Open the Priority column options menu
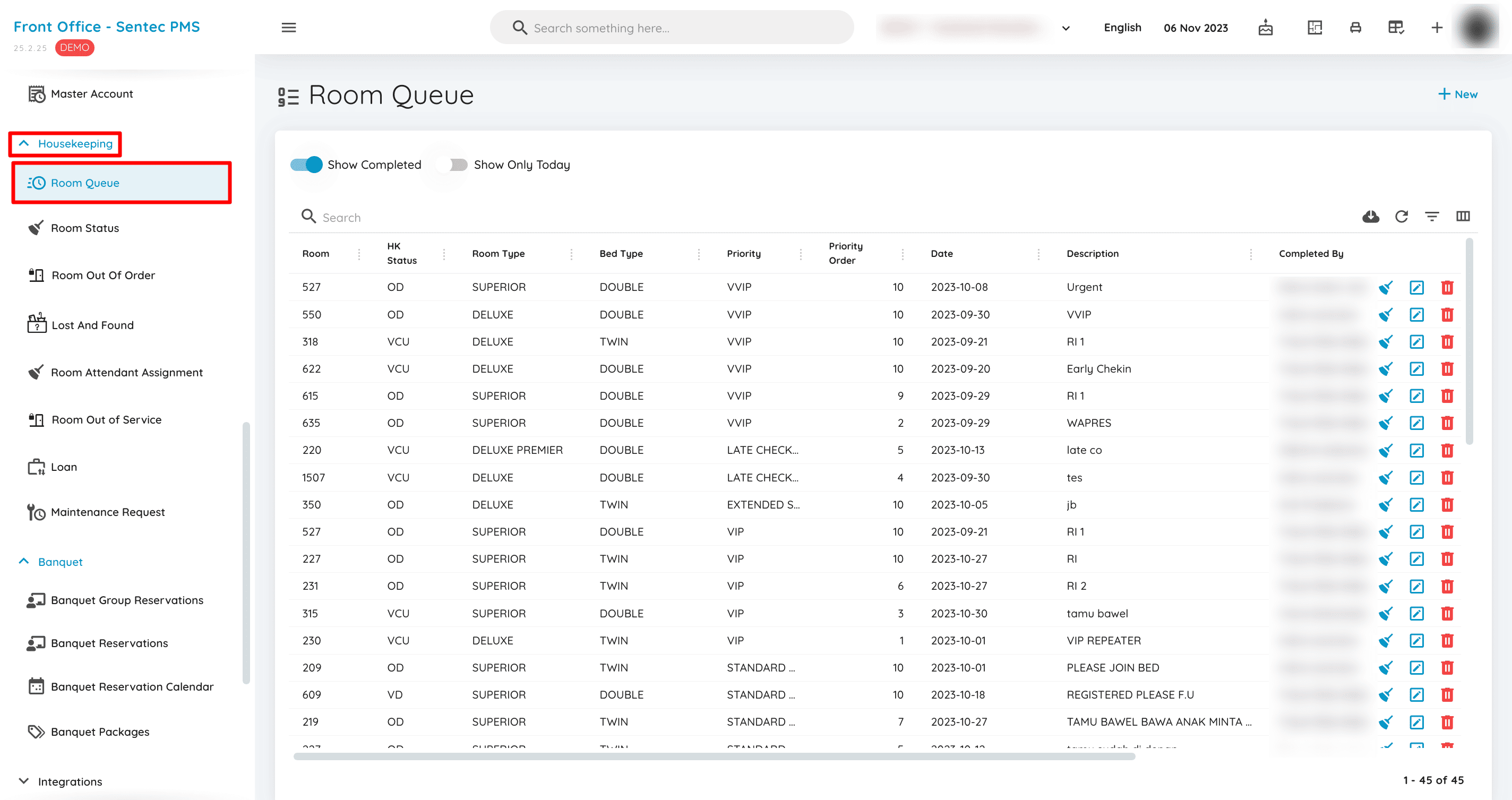 pyautogui.click(x=801, y=254)
